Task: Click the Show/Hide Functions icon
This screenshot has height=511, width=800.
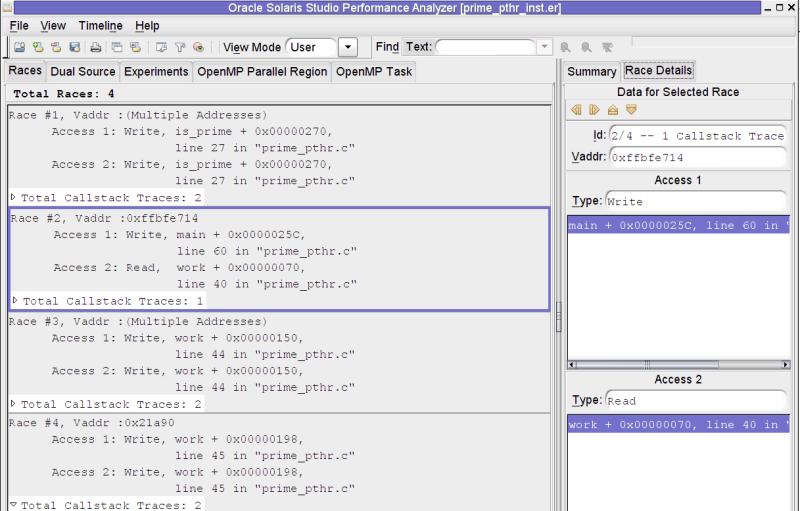Action: coord(198,47)
